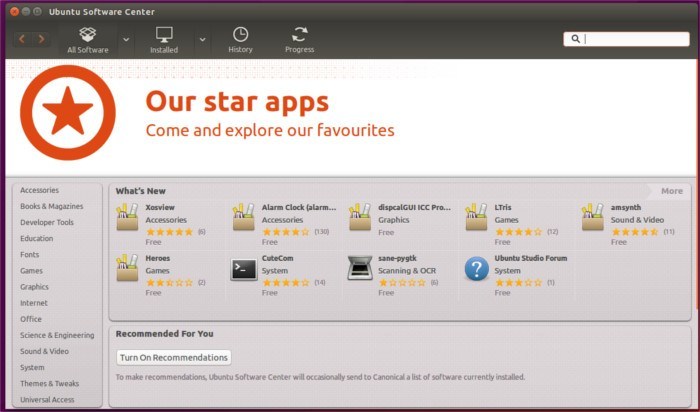Screen dimensions: 700x412
Task: Select the Developer Tools category
Action: 47,222
